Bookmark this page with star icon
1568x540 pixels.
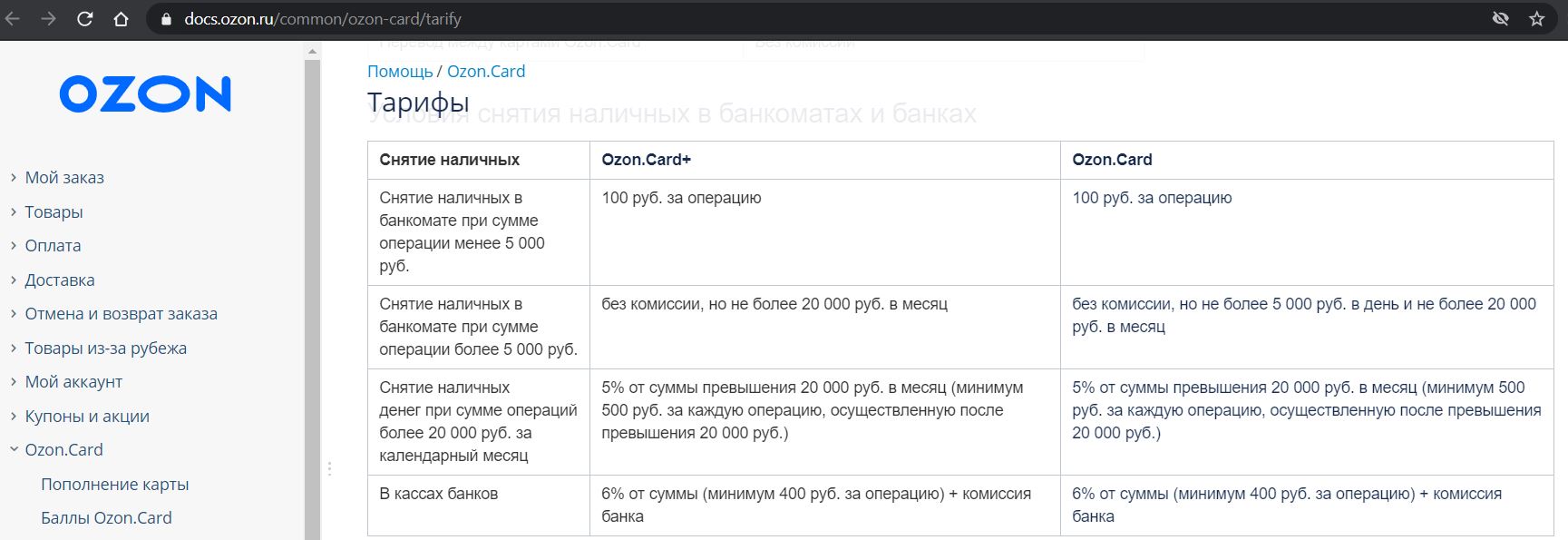tap(1536, 19)
